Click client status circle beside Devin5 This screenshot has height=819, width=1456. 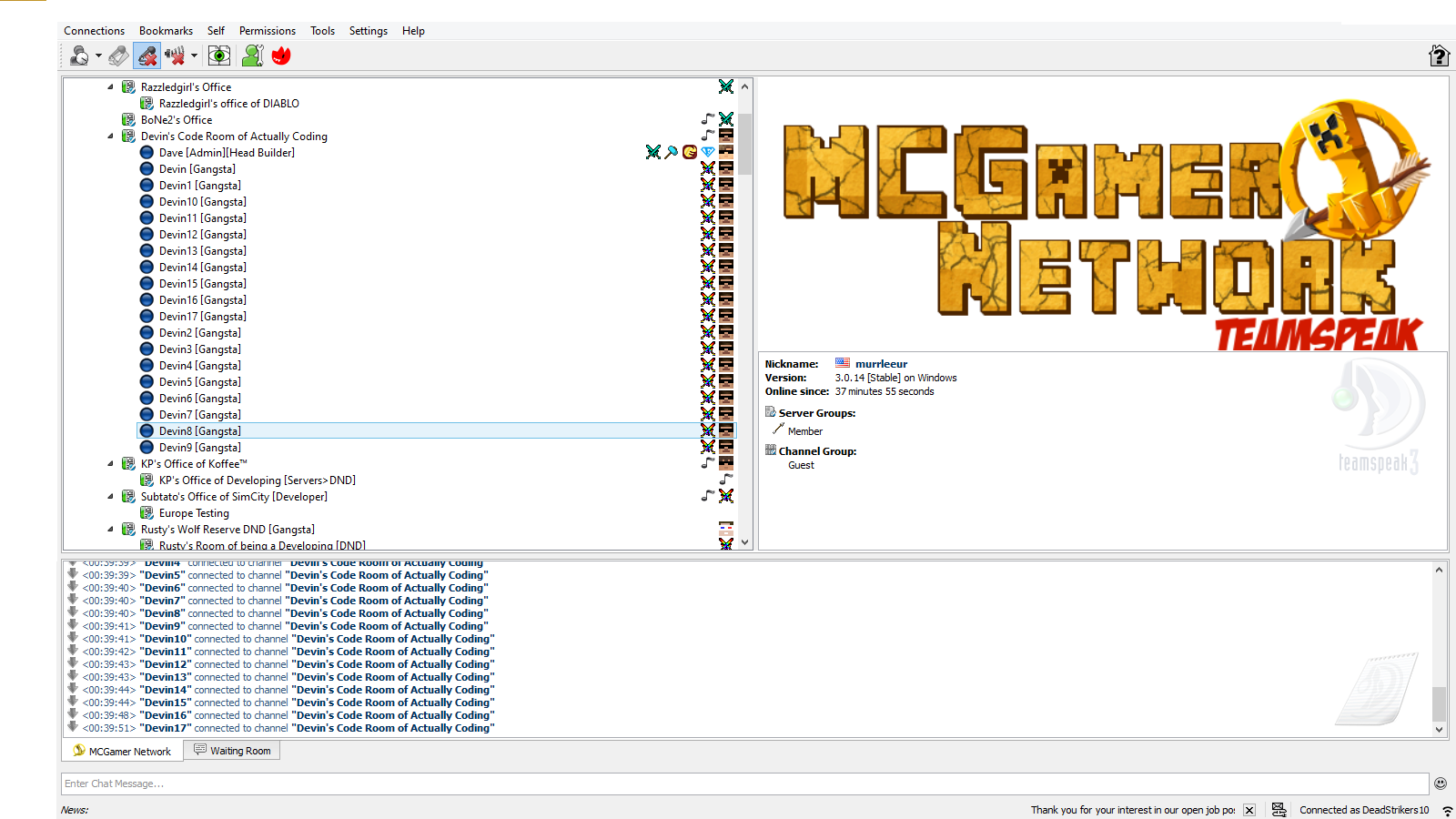tap(147, 382)
